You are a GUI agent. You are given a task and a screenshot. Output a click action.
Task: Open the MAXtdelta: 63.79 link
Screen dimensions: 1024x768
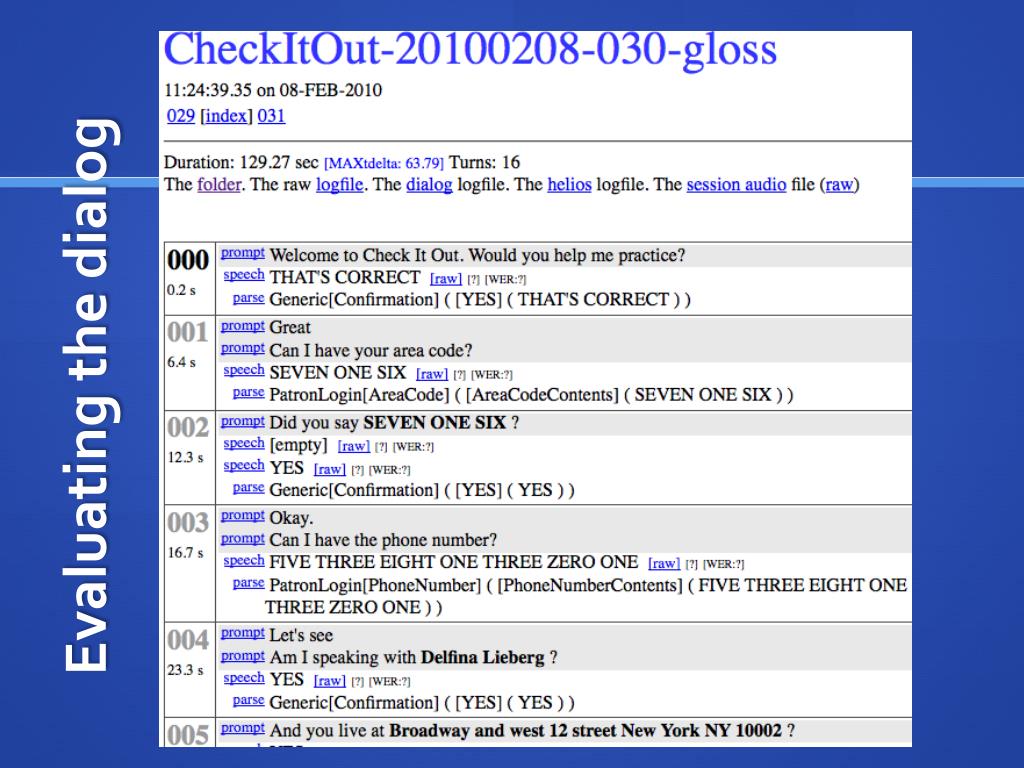383,163
